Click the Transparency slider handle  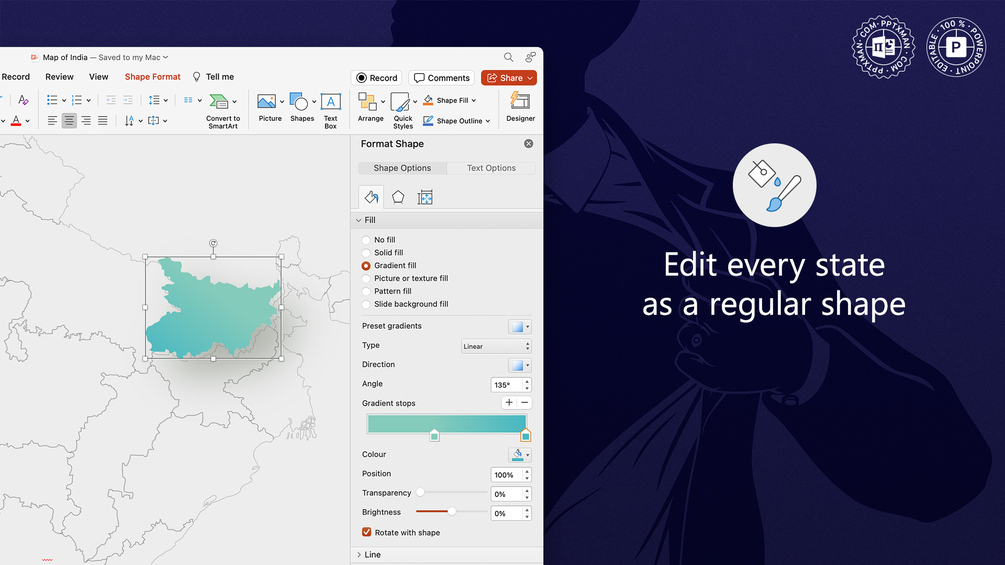420,493
